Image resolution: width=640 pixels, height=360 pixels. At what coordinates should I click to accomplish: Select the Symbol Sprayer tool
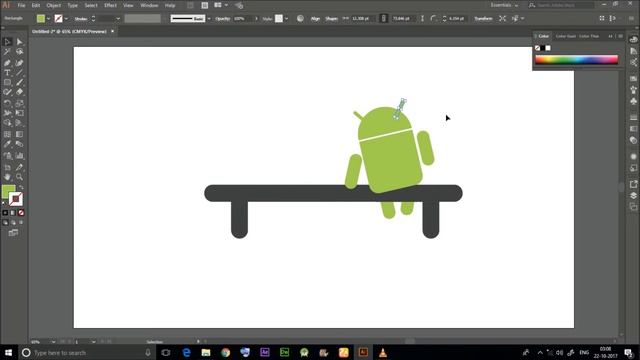tap(7, 156)
